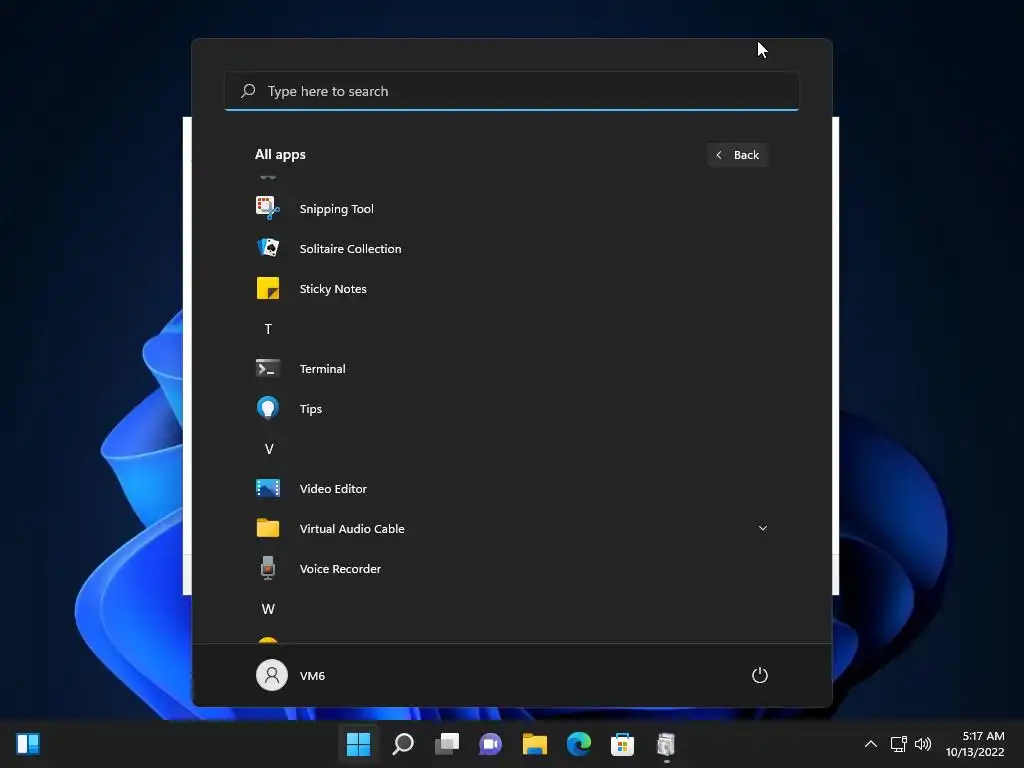Viewport: 1024px width, 768px height.
Task: Click the VM6 user avatar
Action: coord(272,675)
